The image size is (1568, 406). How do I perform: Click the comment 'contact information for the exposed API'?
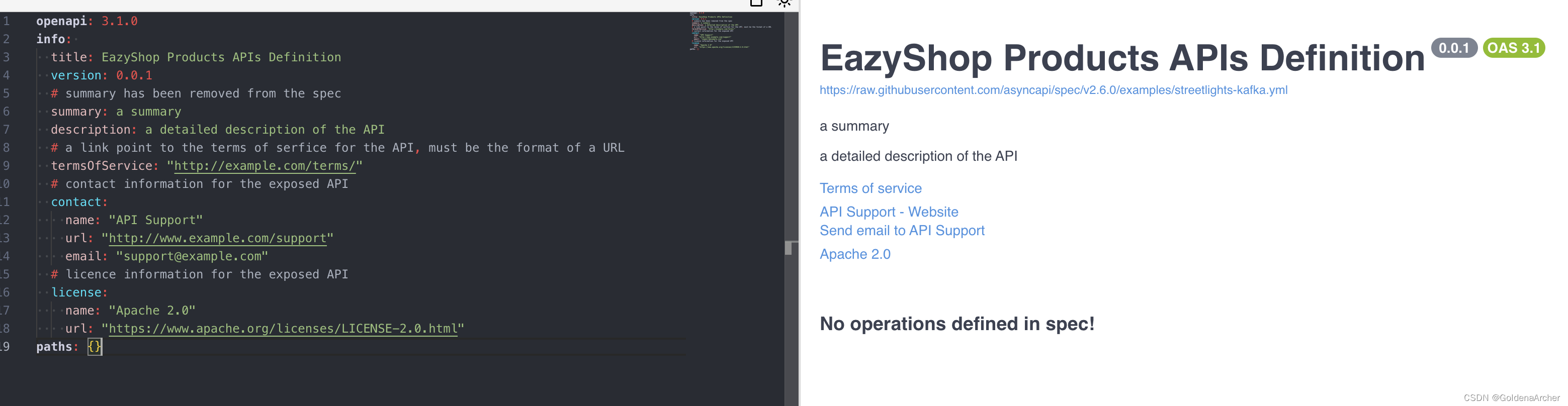point(199,184)
